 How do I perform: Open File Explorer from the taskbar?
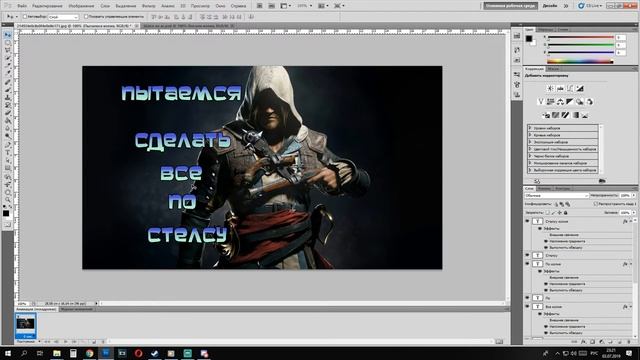pos(57,353)
